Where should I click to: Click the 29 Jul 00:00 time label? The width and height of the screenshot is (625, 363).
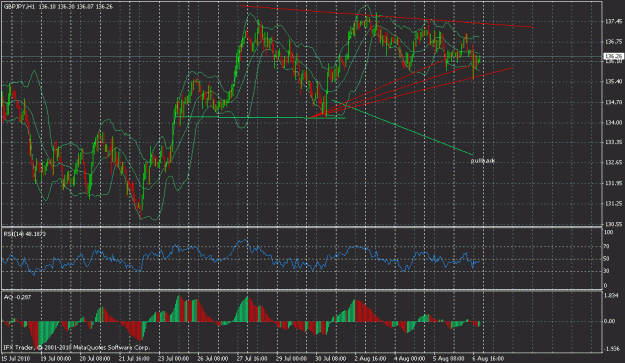coord(291,358)
